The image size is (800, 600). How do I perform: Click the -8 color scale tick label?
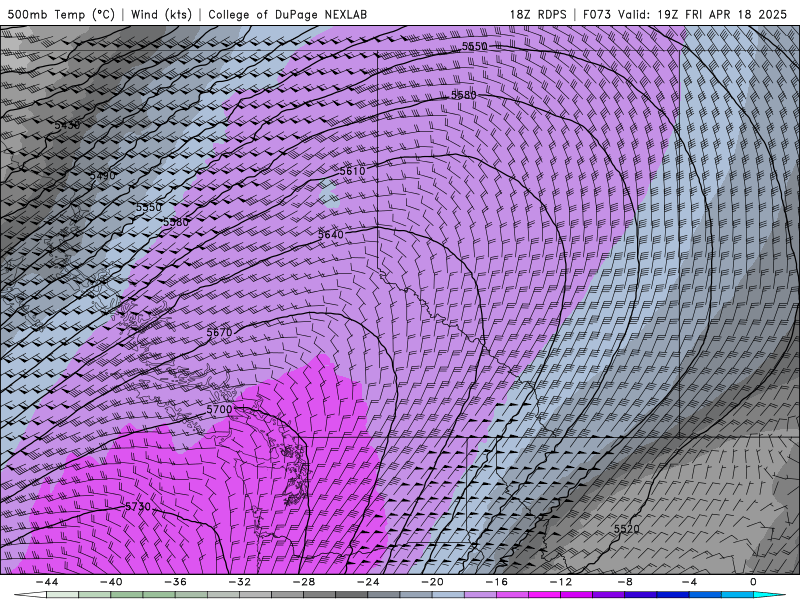pyautogui.click(x=626, y=582)
